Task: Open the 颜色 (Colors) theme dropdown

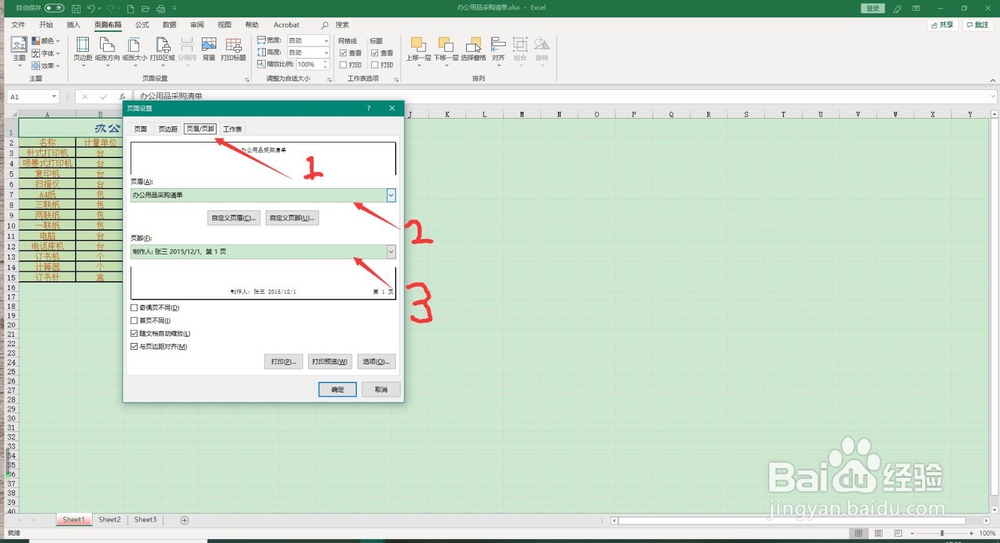Action: (x=46, y=41)
